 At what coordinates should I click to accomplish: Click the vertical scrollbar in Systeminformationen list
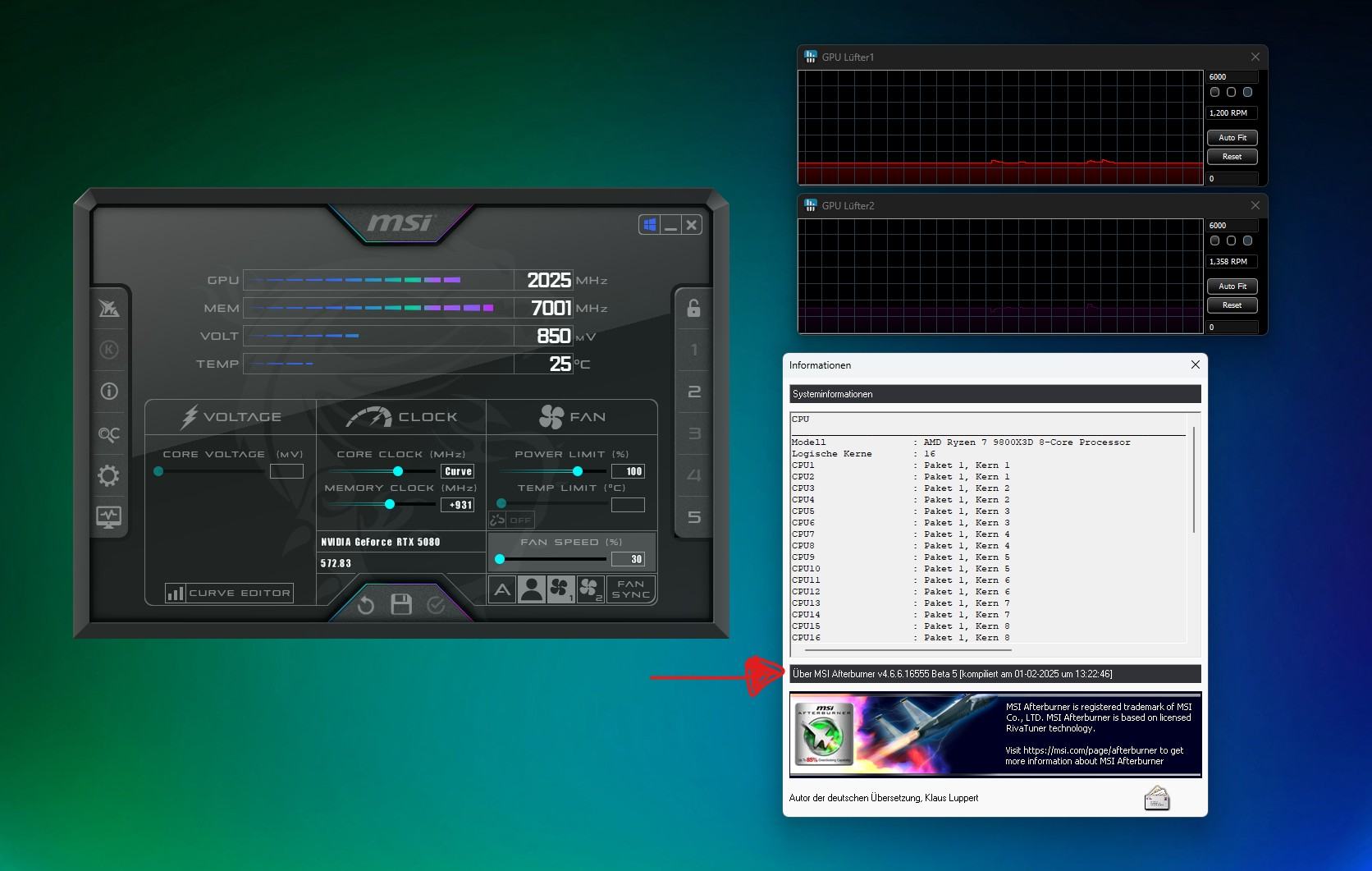[x=1194, y=479]
